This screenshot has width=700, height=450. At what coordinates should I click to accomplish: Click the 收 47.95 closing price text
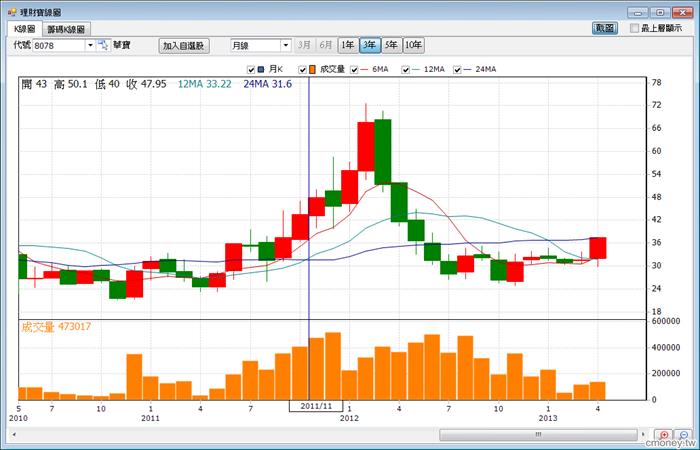pos(146,84)
